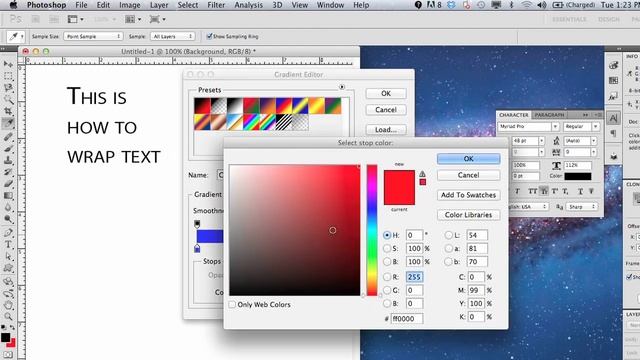Screen dimensions: 640x360
Task: Select the Lab a radio button
Action: pyautogui.click(x=449, y=248)
